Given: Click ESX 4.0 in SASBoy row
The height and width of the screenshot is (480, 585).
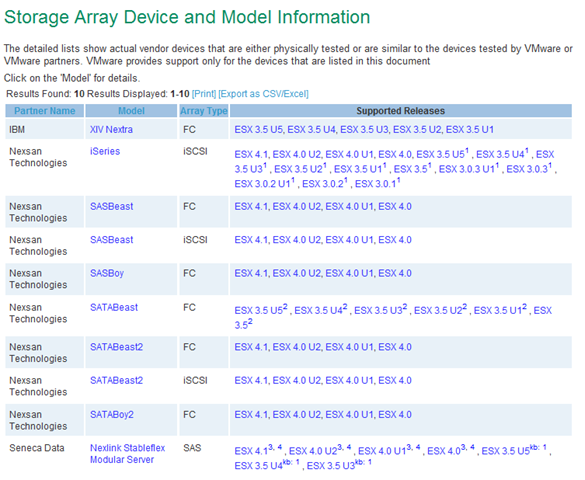Looking at the screenshot, I should pyautogui.click(x=395, y=273).
